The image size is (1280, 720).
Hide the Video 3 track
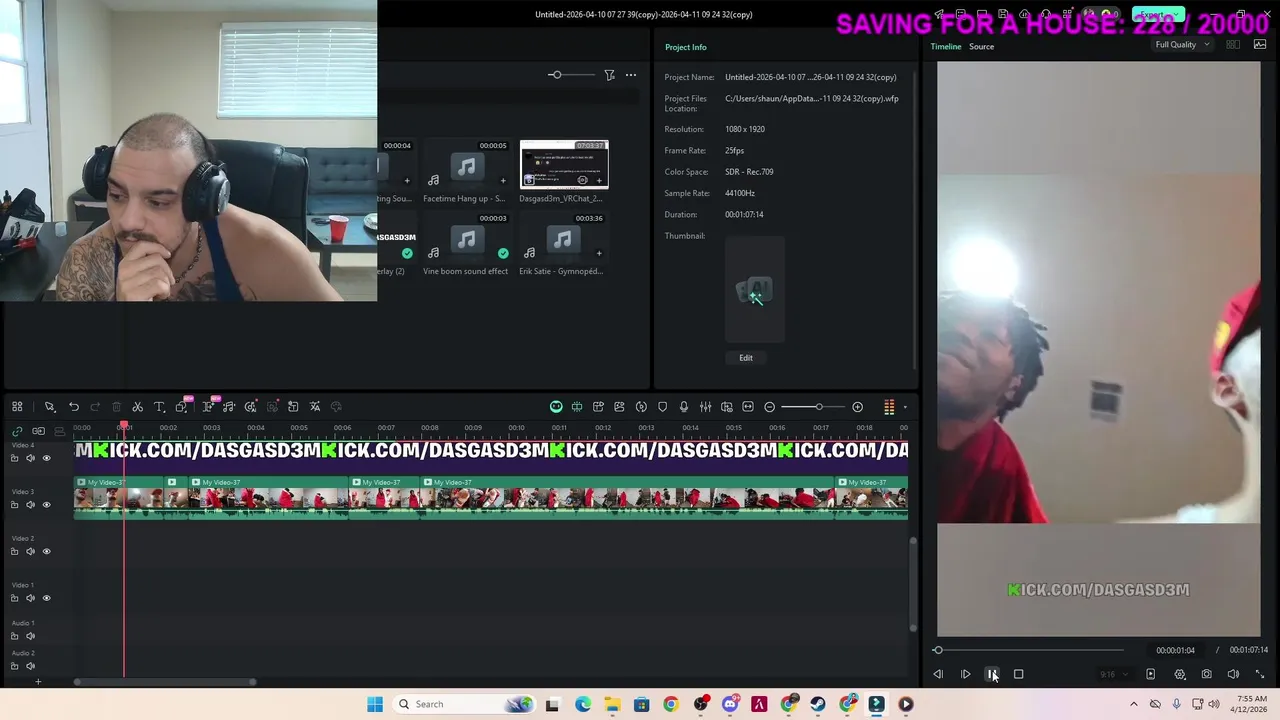pos(46,505)
